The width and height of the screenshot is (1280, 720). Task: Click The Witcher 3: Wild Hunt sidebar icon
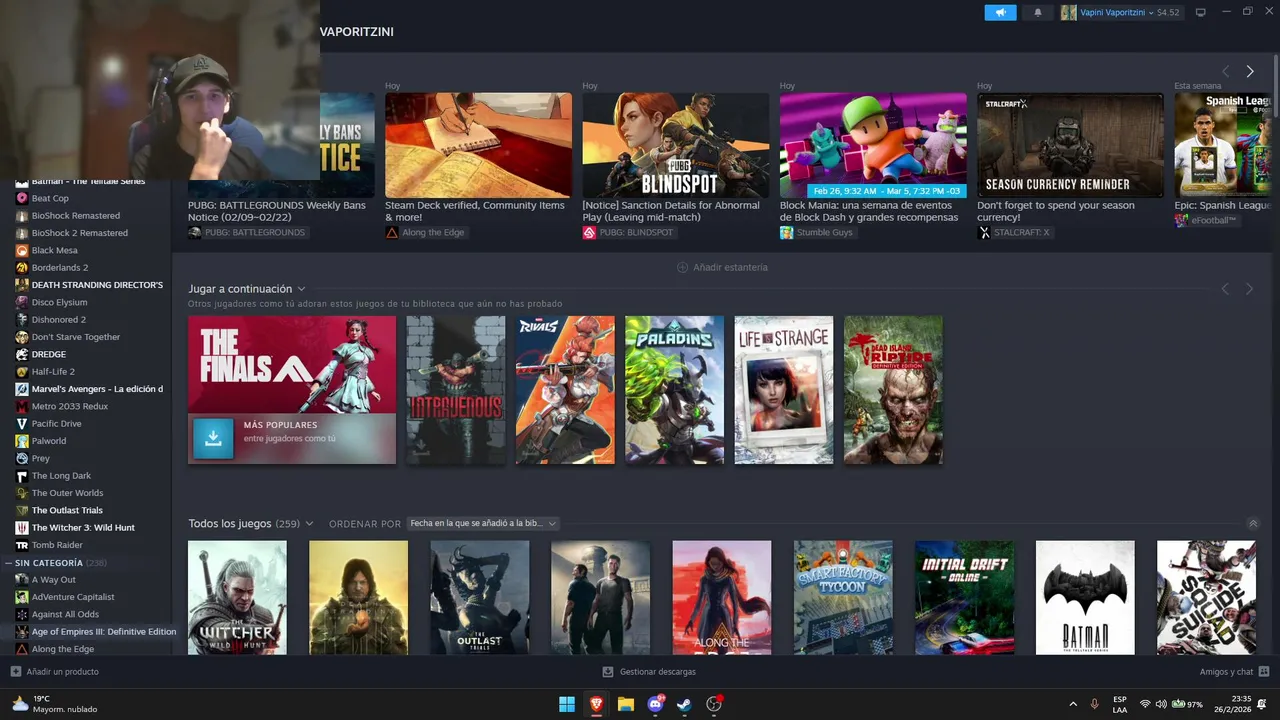[x=22, y=528]
